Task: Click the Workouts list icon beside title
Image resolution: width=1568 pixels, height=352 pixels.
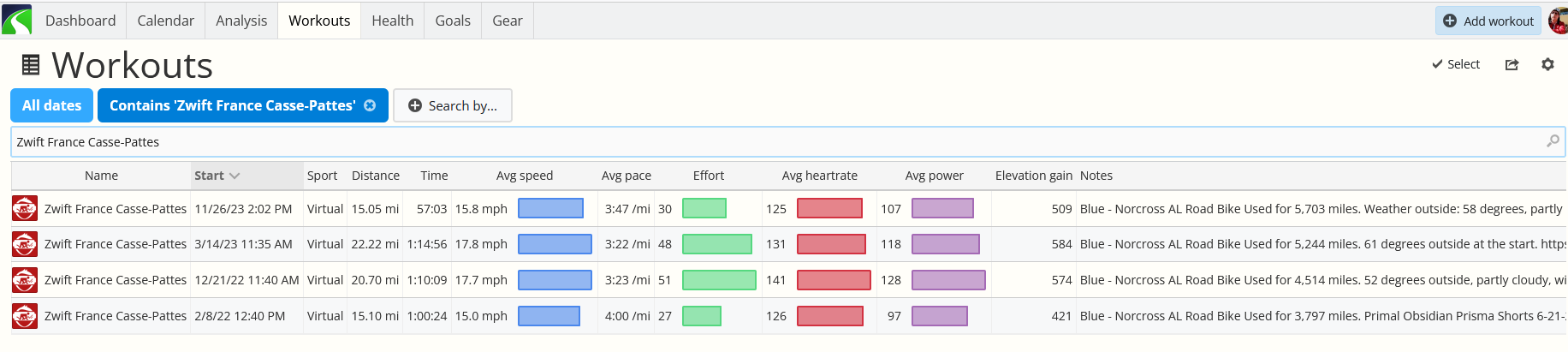Action: pos(31,64)
